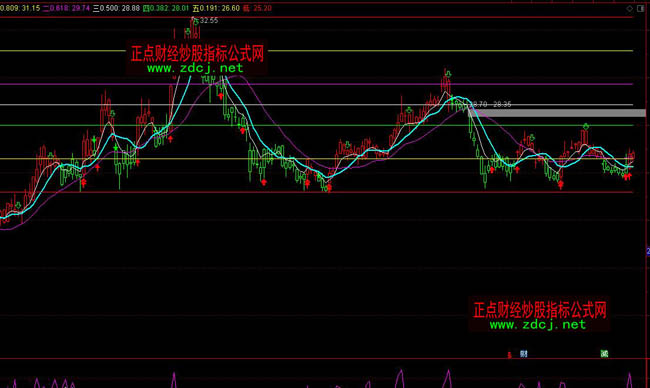Click the green hollow arrow above rightmost peak
The width and height of the screenshot is (650, 388).
coord(586,126)
